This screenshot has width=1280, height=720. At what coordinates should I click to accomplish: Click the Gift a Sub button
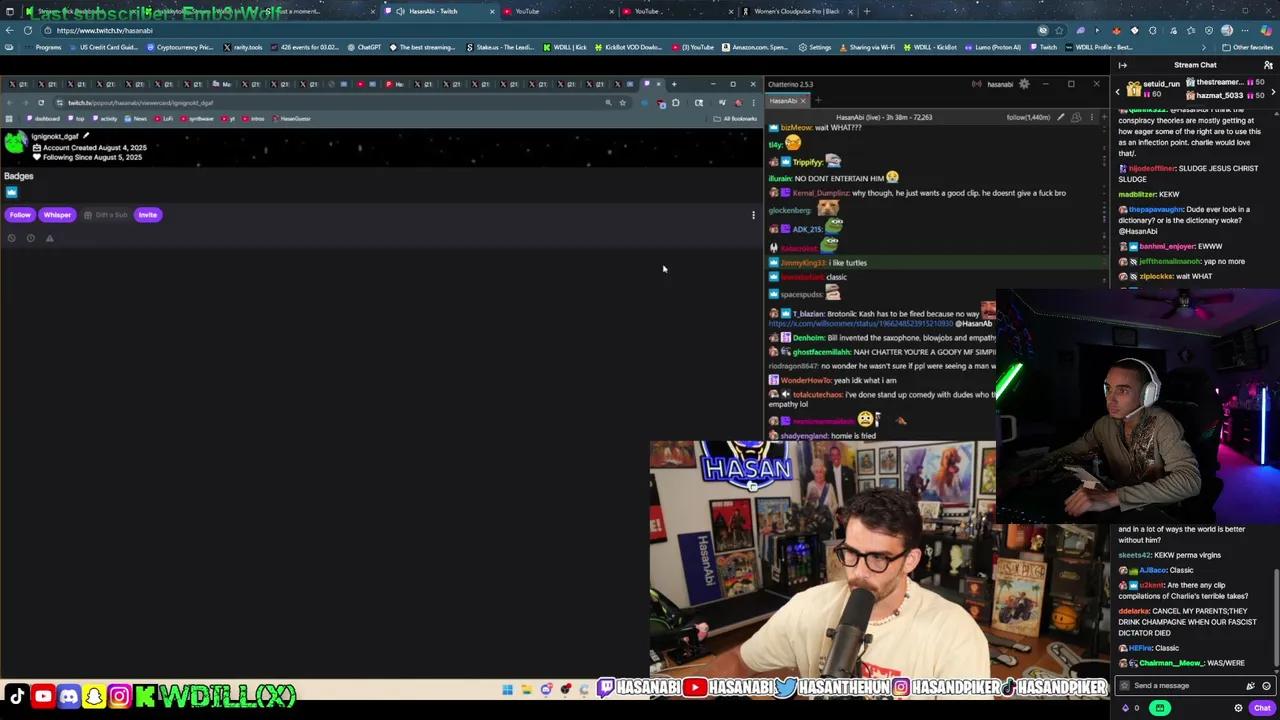click(106, 215)
